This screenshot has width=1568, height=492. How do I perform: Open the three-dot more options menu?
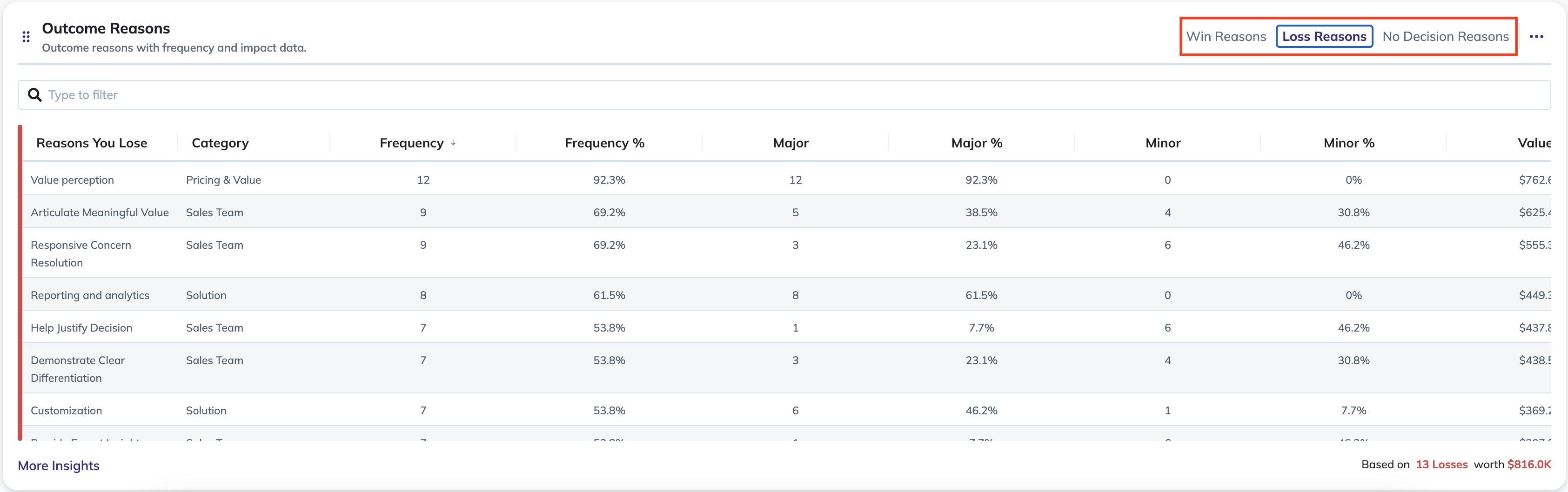[x=1536, y=36]
